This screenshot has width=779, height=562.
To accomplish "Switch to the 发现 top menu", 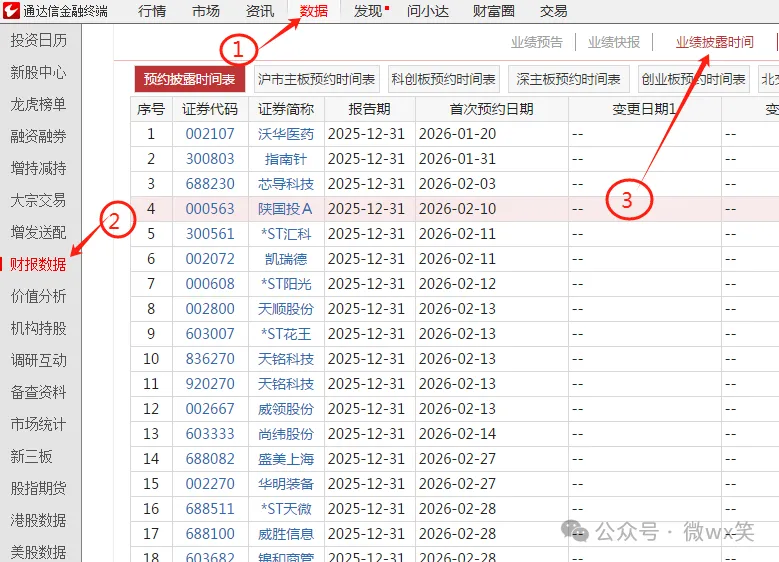I will [367, 11].
